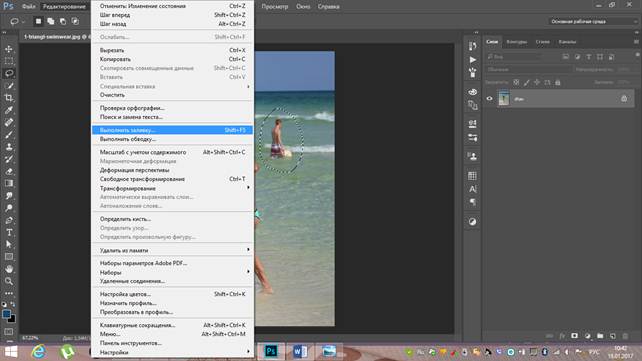Toggle New Selection mode in the options bar

38,21
